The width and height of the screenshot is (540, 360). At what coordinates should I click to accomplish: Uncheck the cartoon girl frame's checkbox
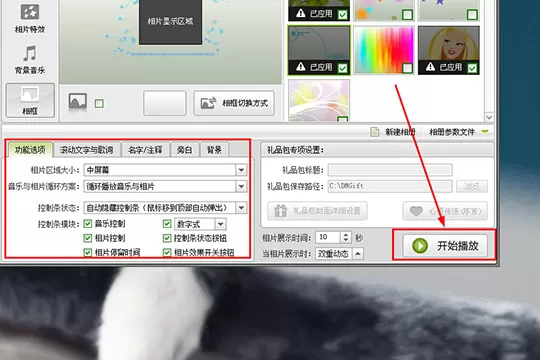point(472,68)
